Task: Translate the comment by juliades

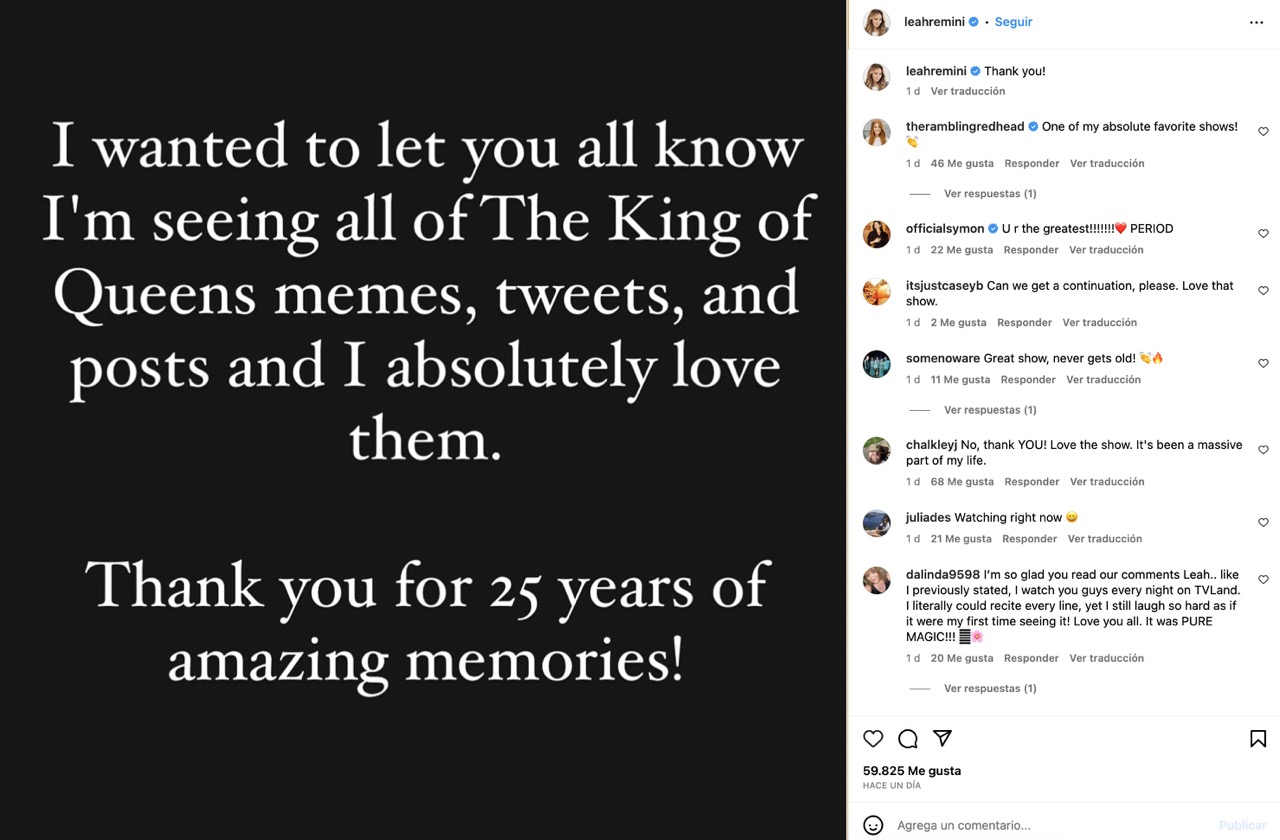Action: (1104, 539)
